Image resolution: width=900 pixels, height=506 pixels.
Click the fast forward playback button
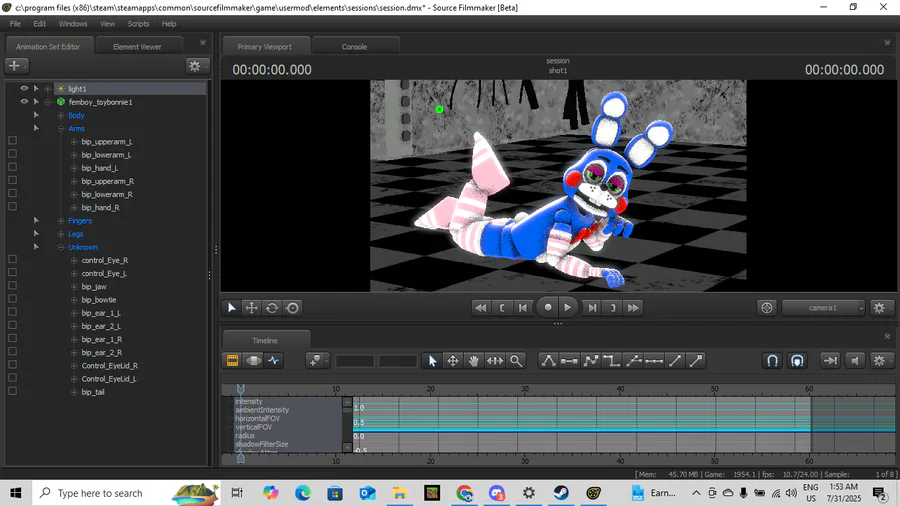pyautogui.click(x=633, y=308)
